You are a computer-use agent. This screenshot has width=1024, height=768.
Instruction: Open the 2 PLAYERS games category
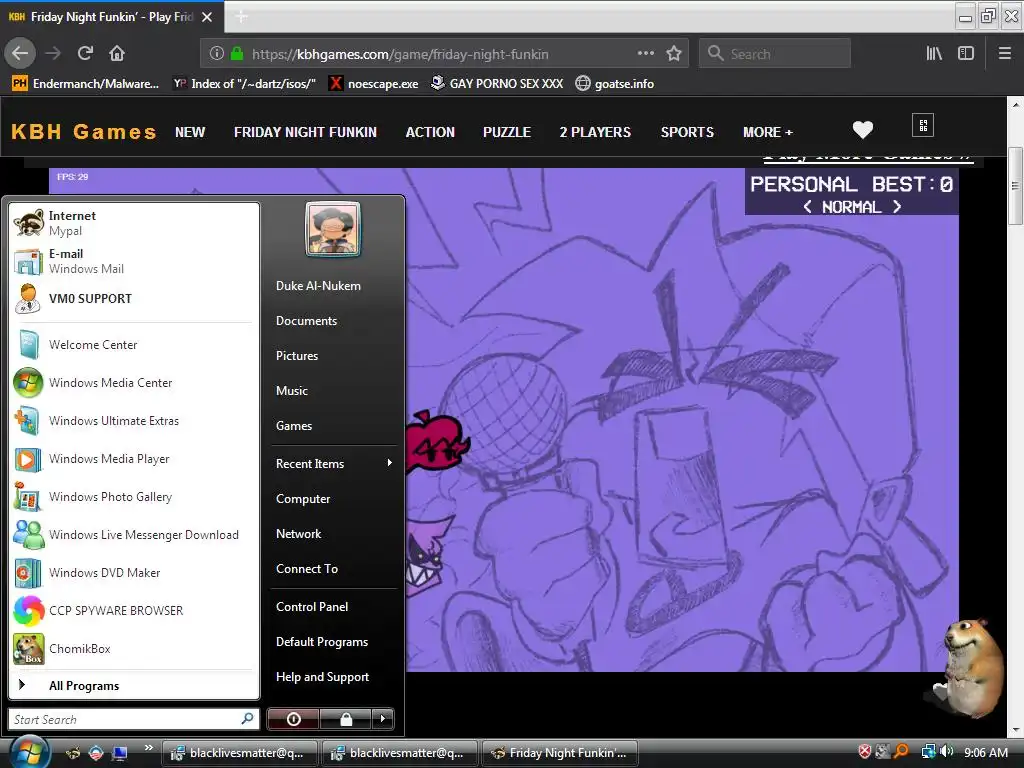click(x=595, y=133)
